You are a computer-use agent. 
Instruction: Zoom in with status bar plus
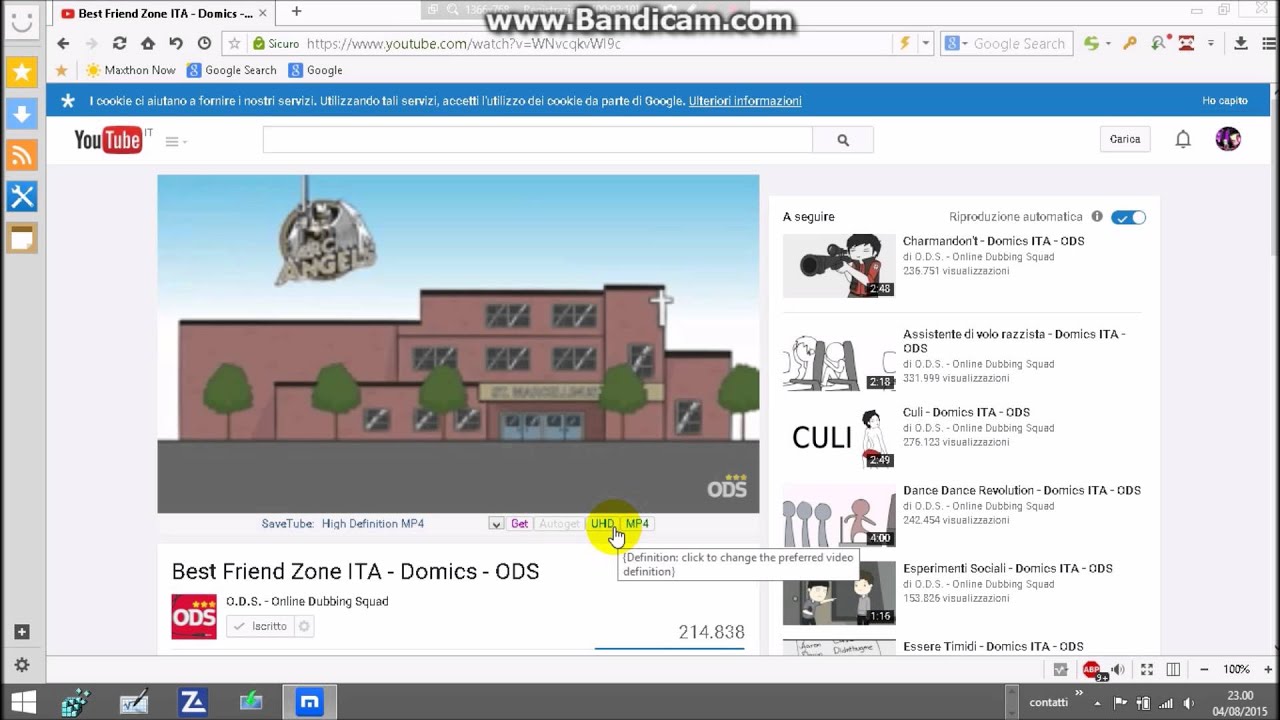[1268, 669]
